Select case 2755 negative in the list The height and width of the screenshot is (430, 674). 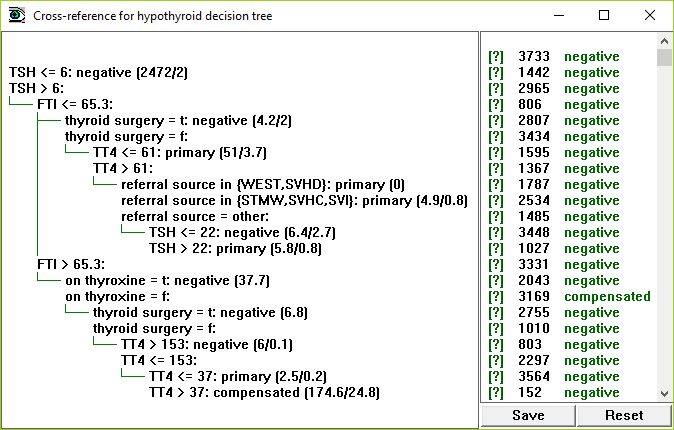tap(569, 313)
